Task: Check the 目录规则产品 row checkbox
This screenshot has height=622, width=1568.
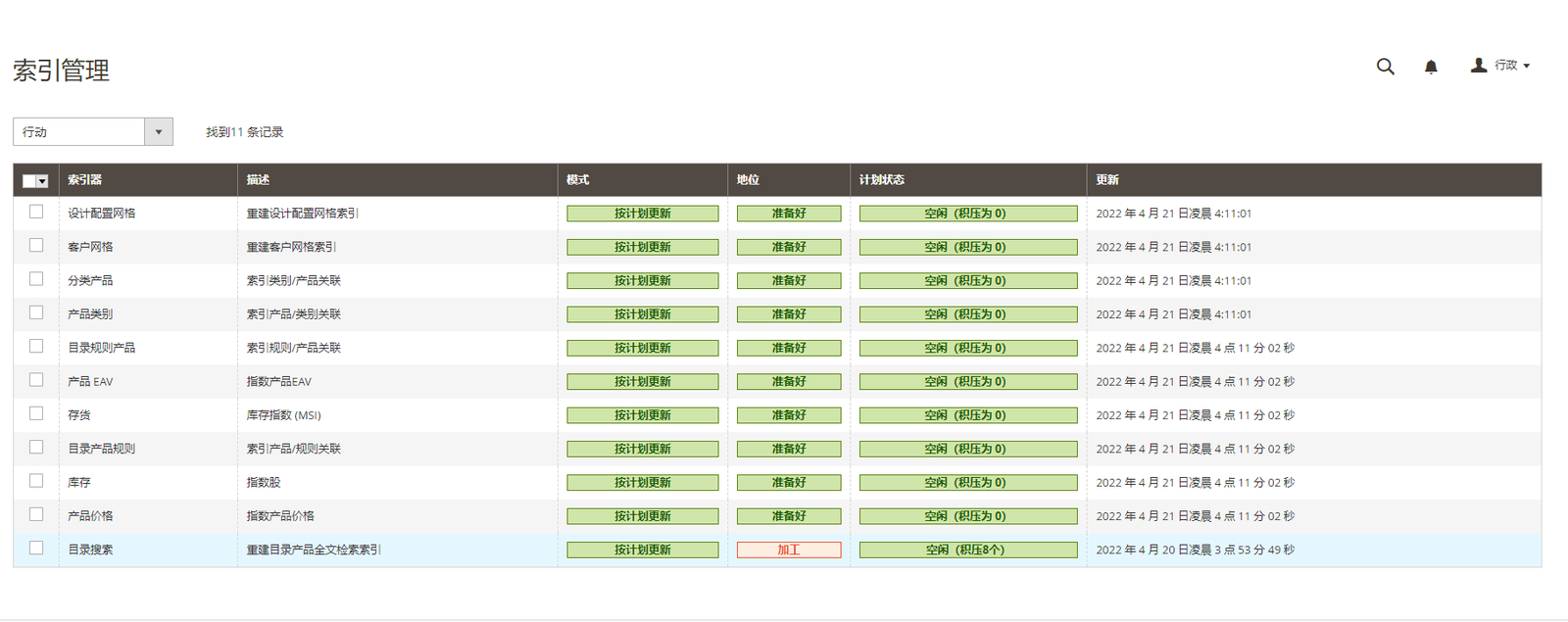Action: [36, 347]
